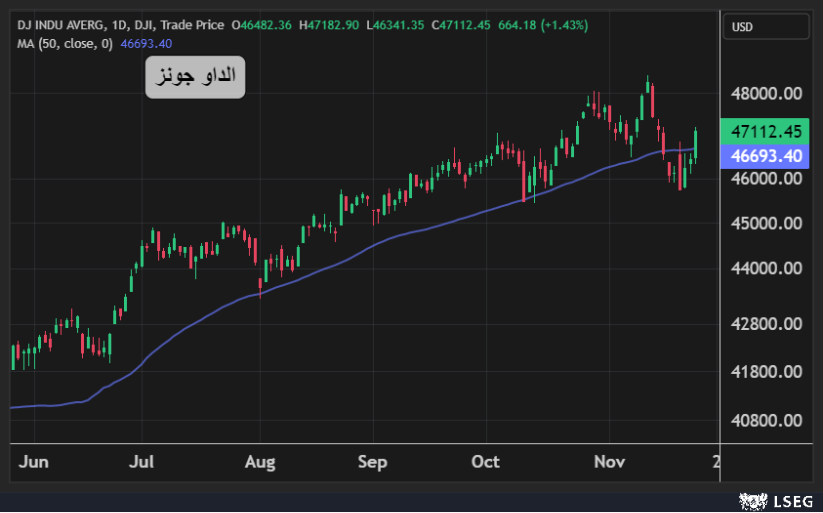Select Sep on the time axis
The width and height of the screenshot is (823, 513).
[x=372, y=462]
